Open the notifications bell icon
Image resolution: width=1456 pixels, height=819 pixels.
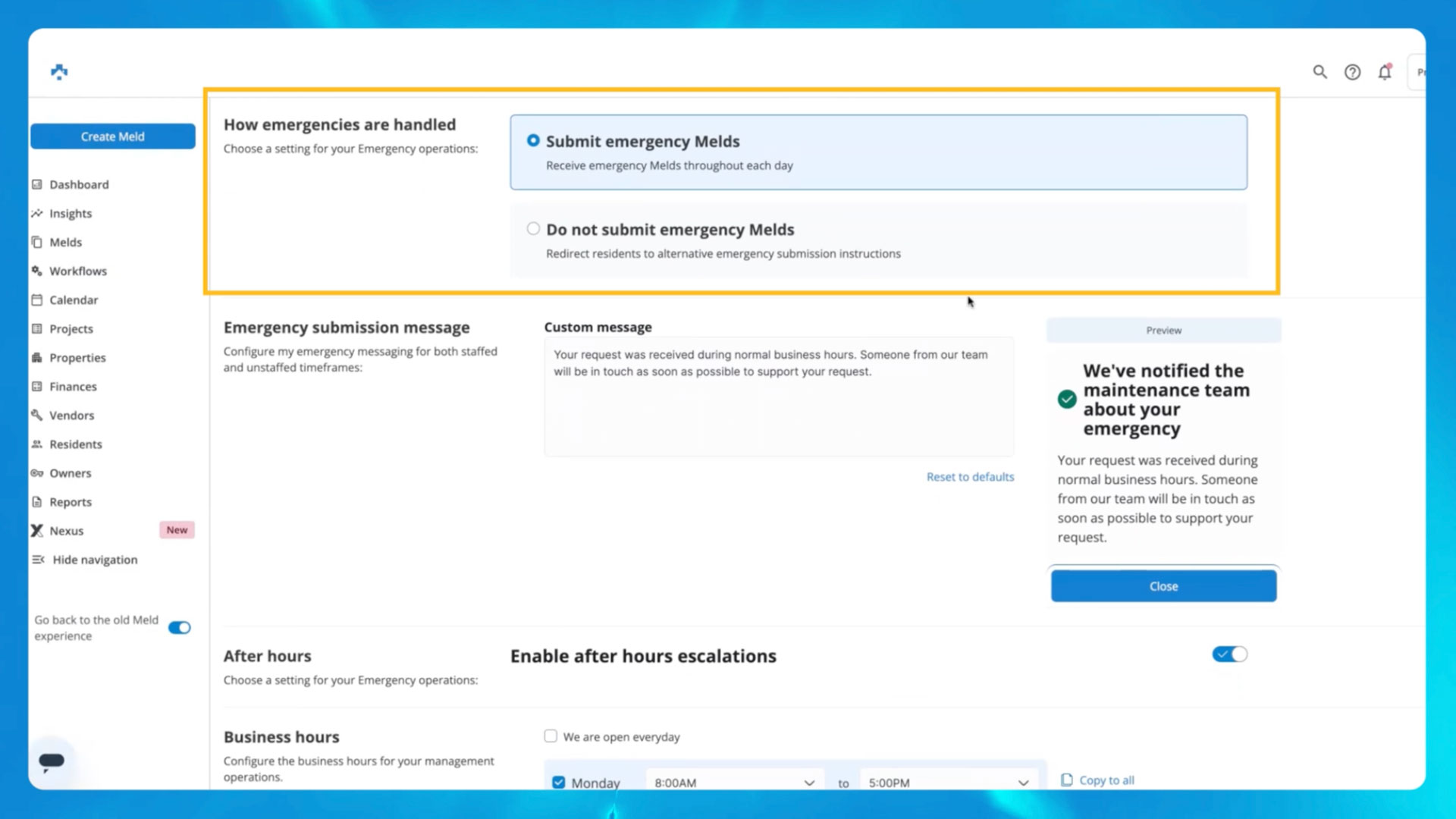tap(1385, 72)
